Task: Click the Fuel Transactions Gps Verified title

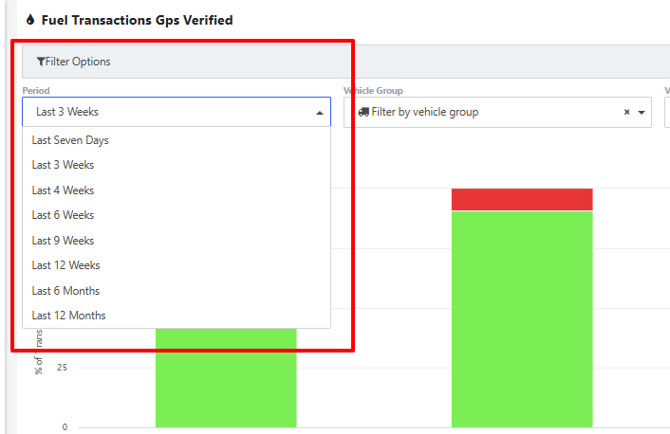Action: pyautogui.click(x=137, y=19)
